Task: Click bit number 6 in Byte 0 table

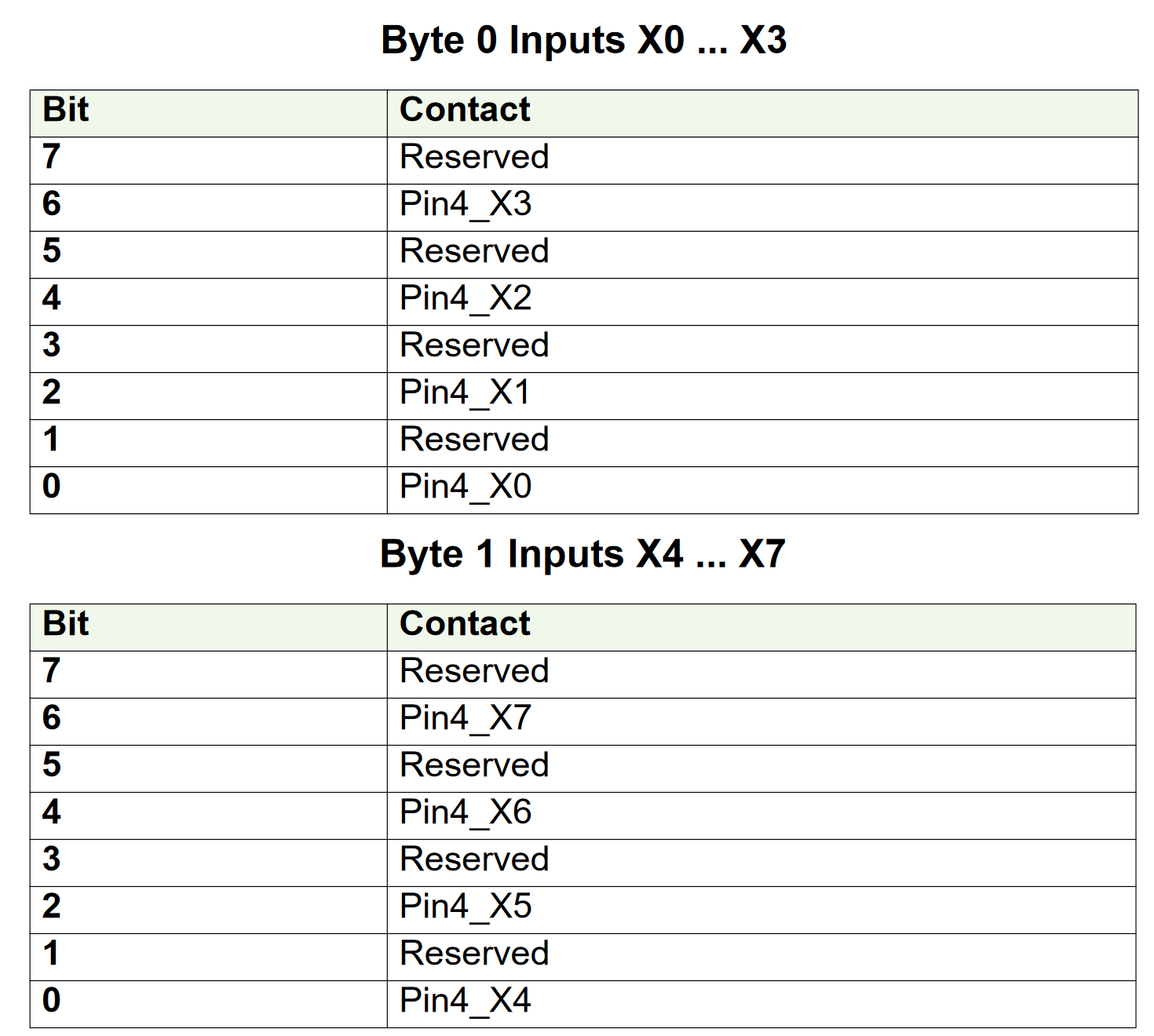Action: 52,204
